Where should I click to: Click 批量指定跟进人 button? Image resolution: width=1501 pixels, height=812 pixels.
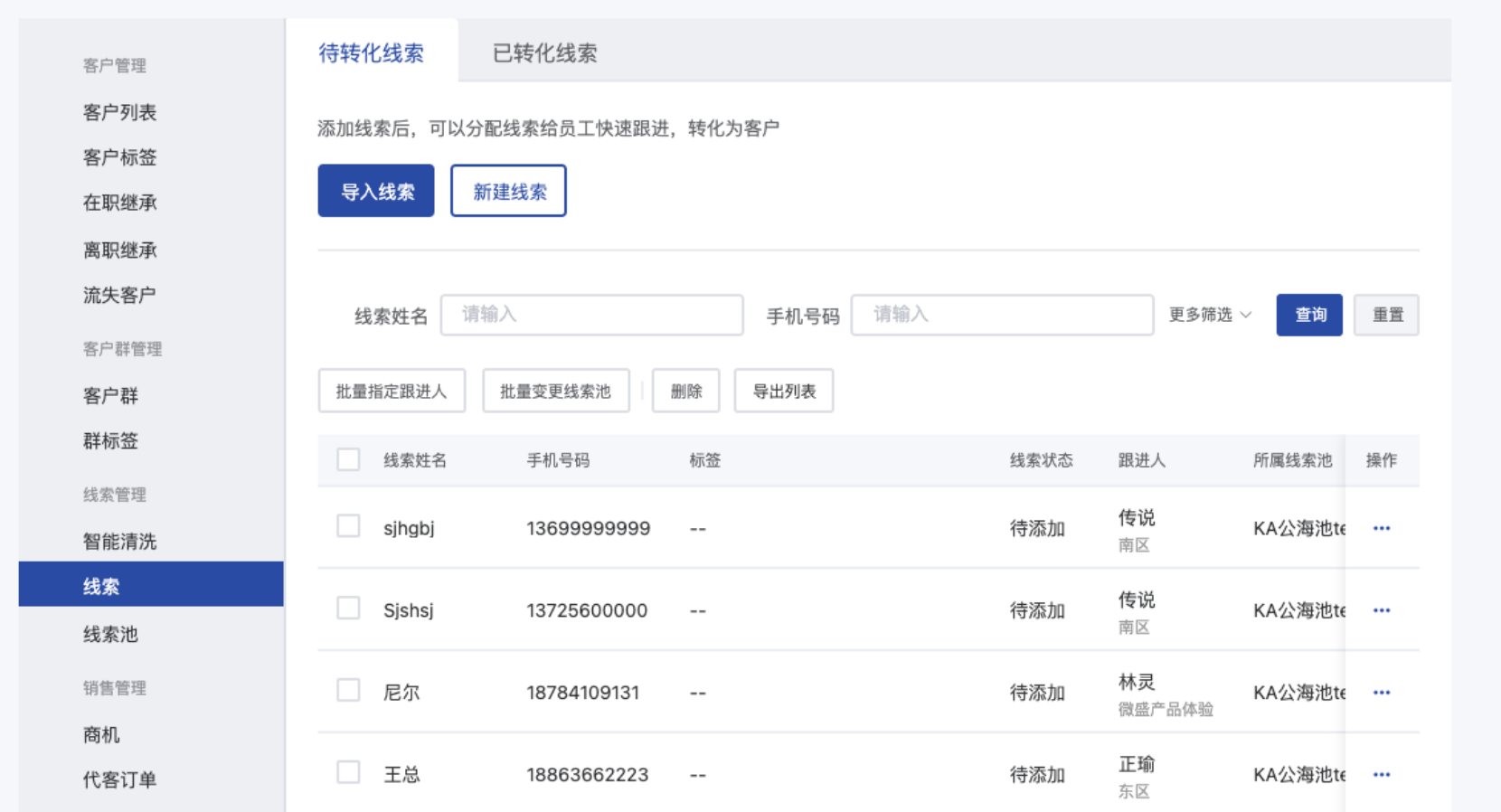click(x=392, y=391)
